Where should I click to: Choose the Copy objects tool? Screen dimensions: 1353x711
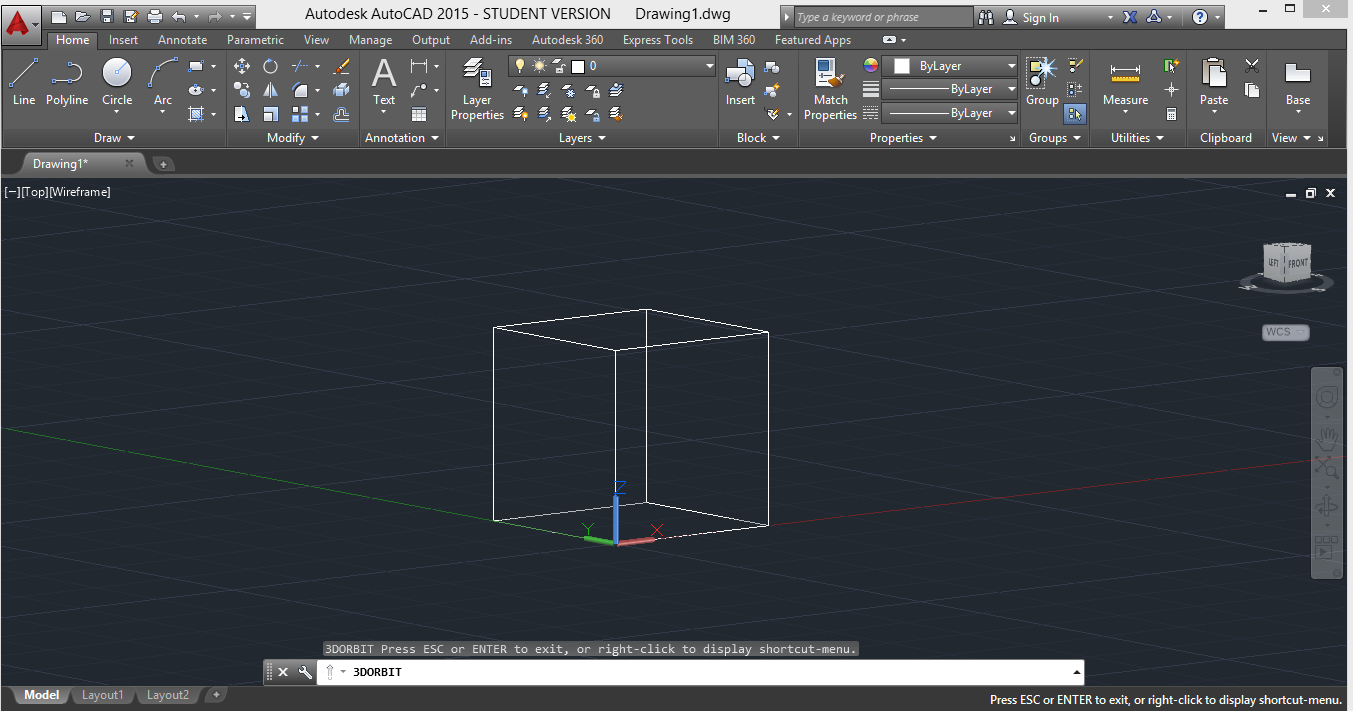[x=241, y=90]
